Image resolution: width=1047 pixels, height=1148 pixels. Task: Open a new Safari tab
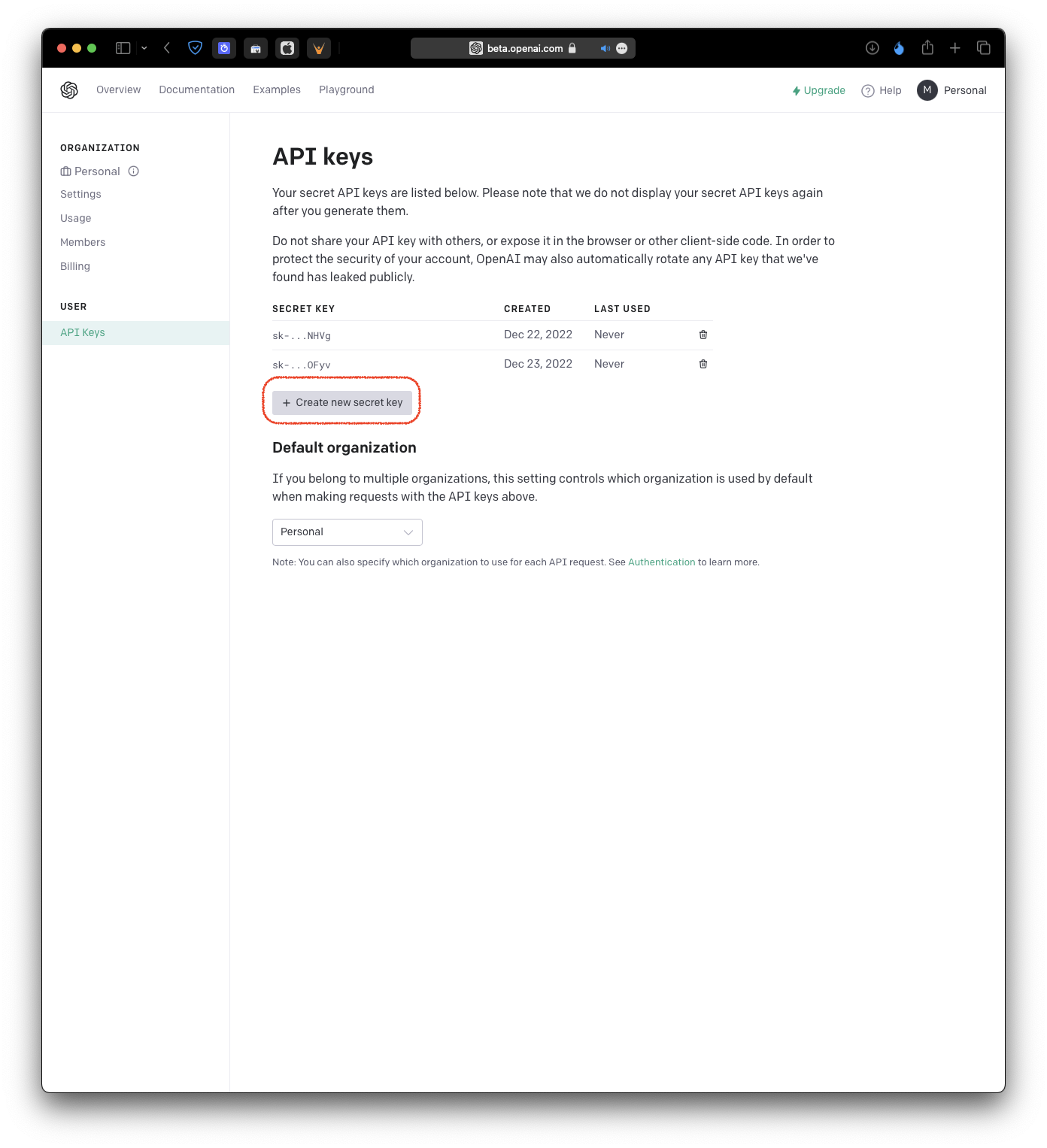tap(955, 48)
